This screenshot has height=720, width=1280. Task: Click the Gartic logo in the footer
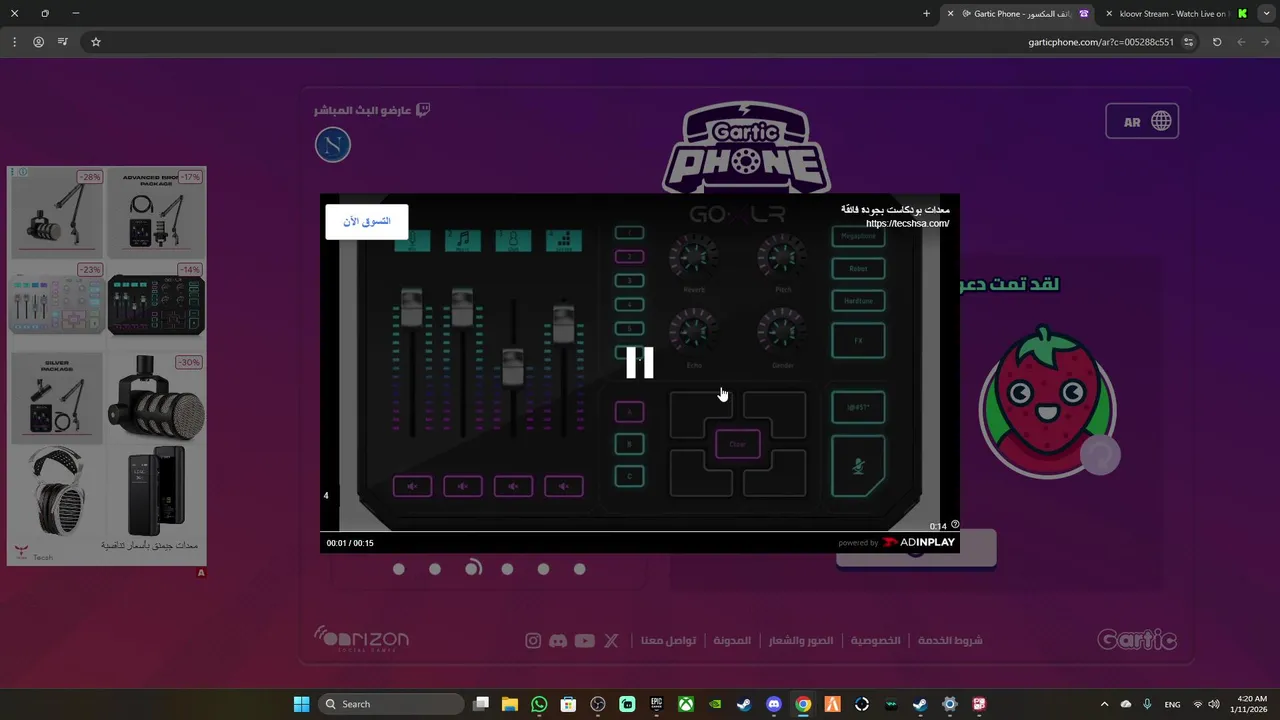[1137, 640]
